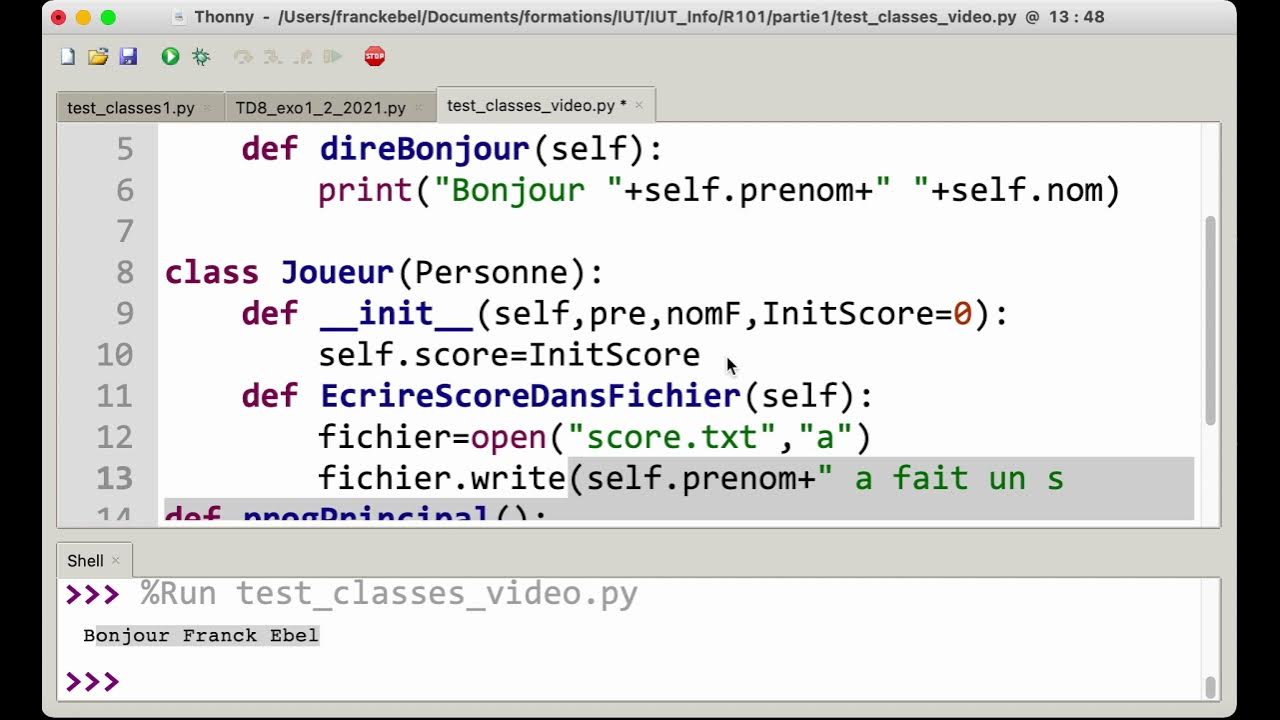Screen dimensions: 1280x720
Task: Run current script with green play icon
Action: [170, 57]
